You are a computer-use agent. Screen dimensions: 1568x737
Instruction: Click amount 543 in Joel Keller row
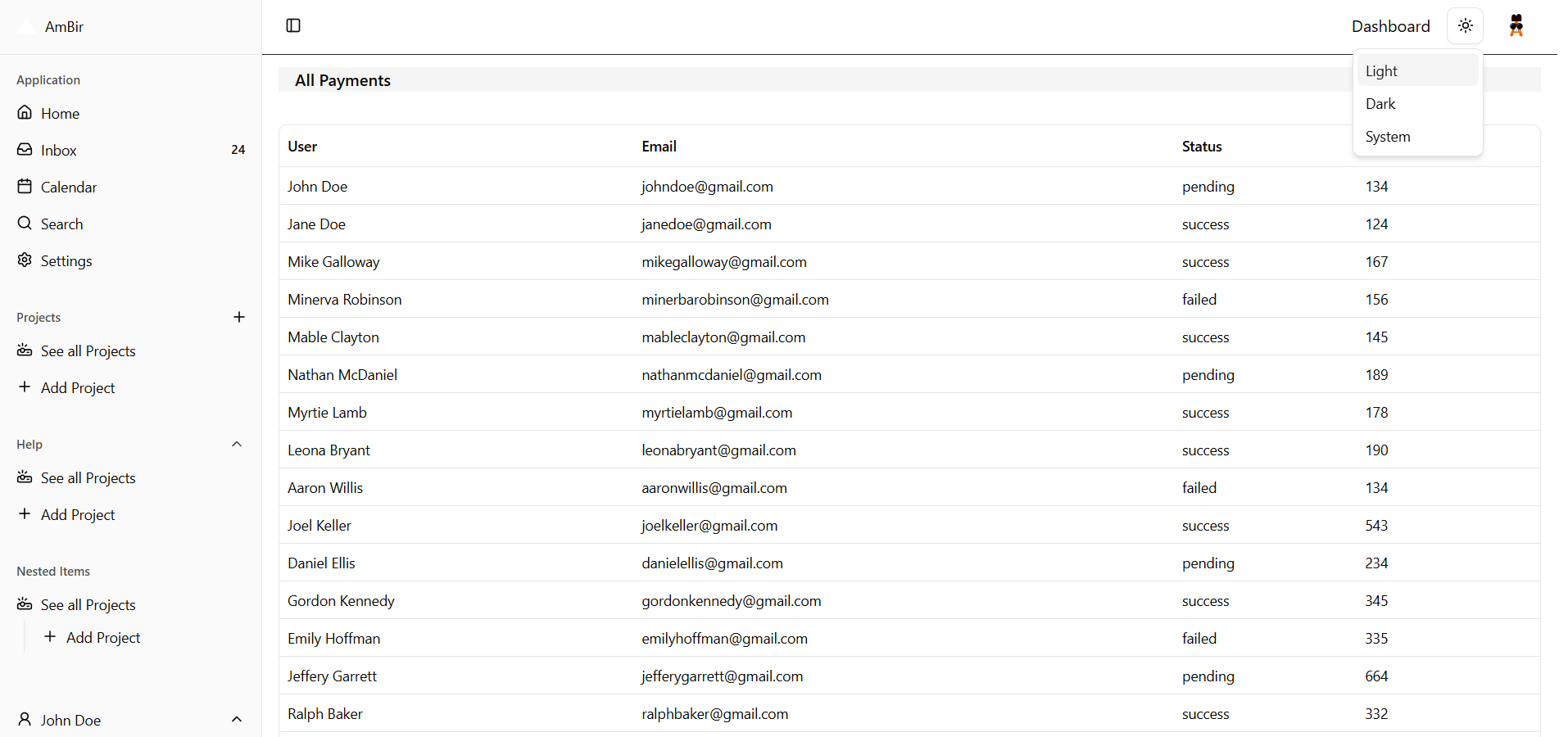(1376, 526)
